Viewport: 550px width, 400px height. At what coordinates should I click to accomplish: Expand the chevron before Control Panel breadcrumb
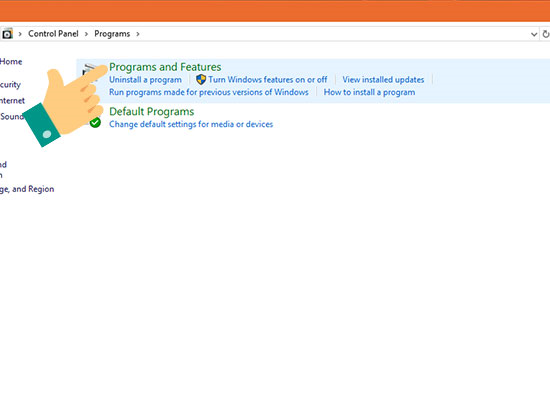pos(20,34)
